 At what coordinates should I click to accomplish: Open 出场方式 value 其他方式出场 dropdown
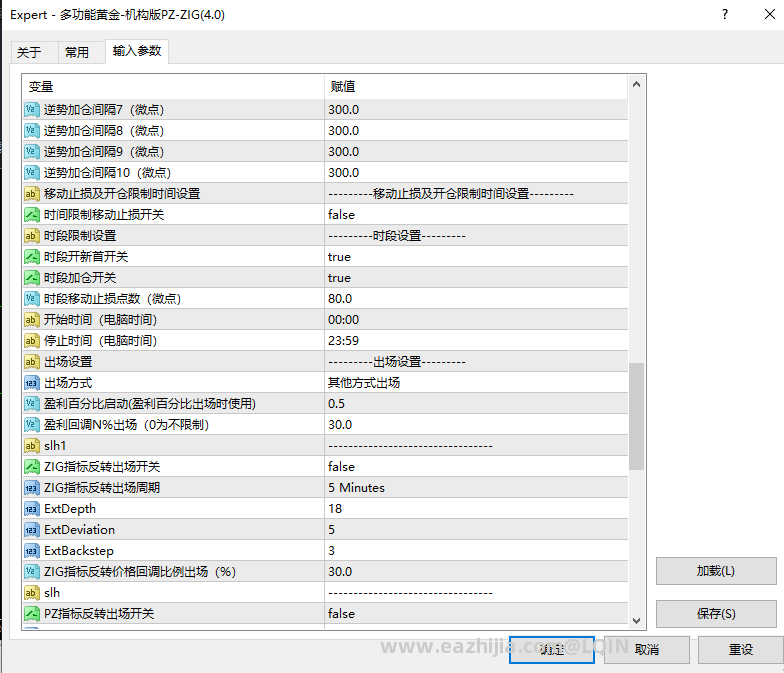476,382
